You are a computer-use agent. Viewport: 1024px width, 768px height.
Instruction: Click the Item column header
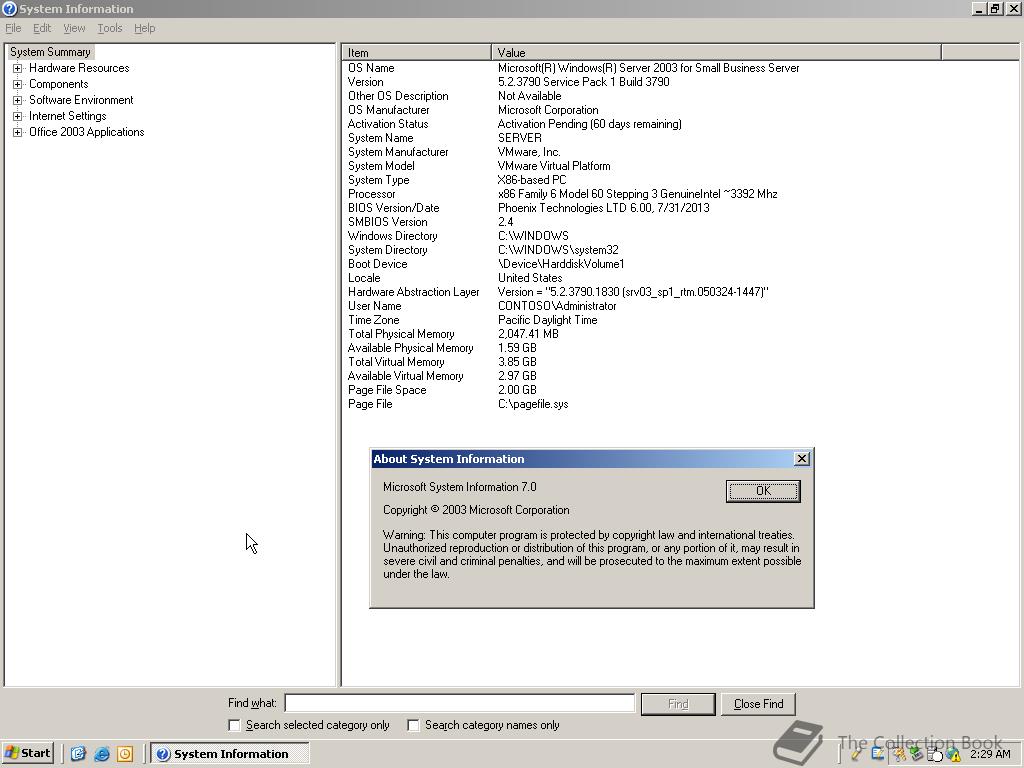[x=417, y=52]
